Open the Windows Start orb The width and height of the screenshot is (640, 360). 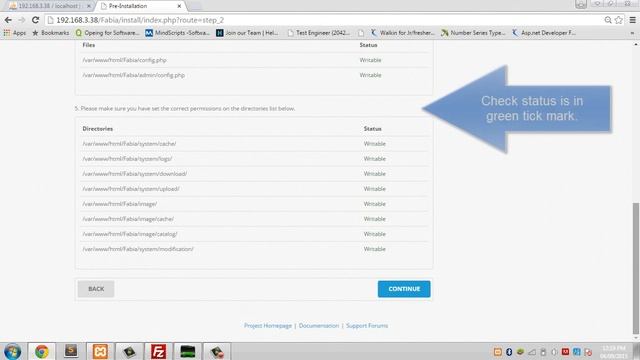click(x=12, y=351)
